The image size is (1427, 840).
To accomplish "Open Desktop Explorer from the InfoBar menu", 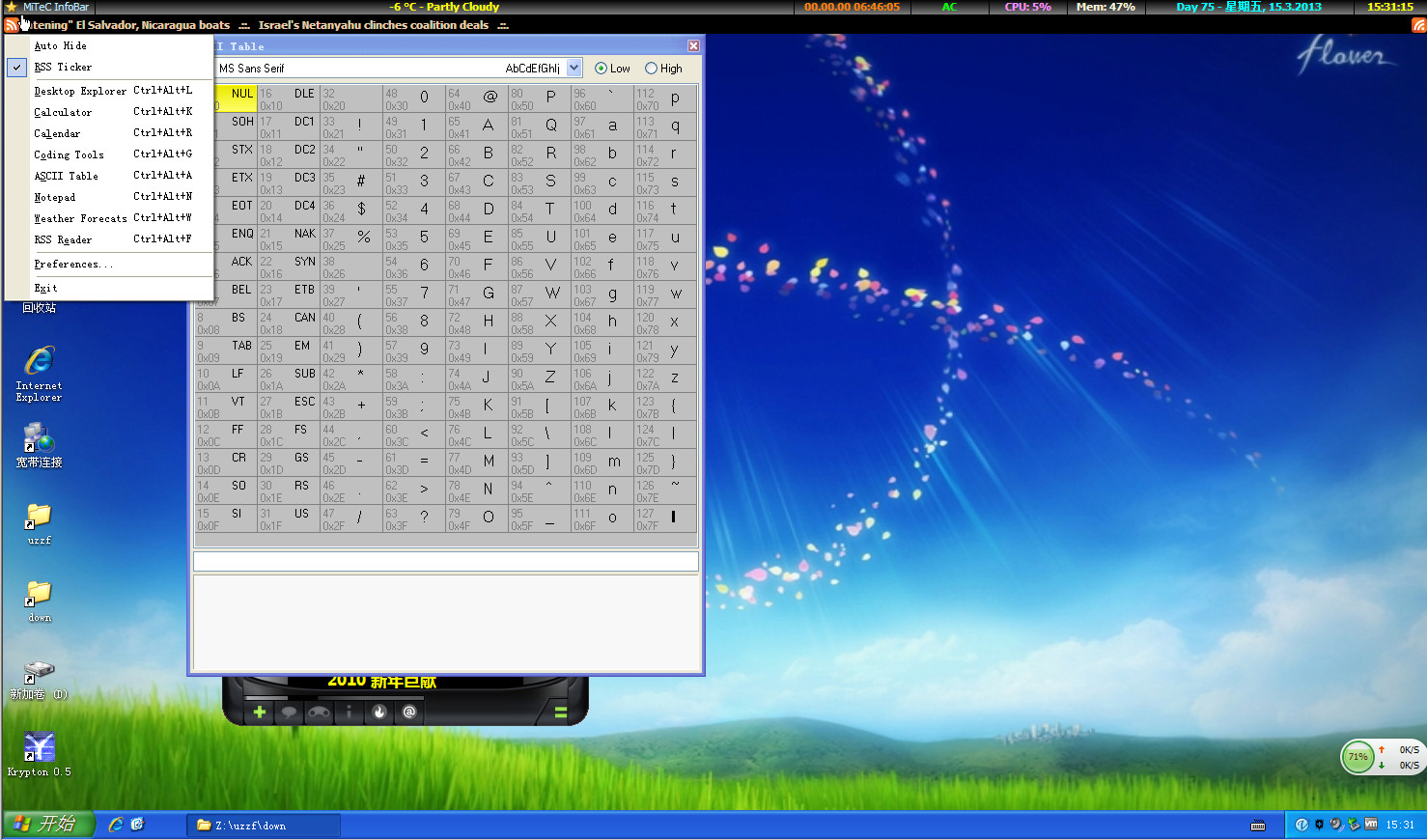I will click(109, 91).
